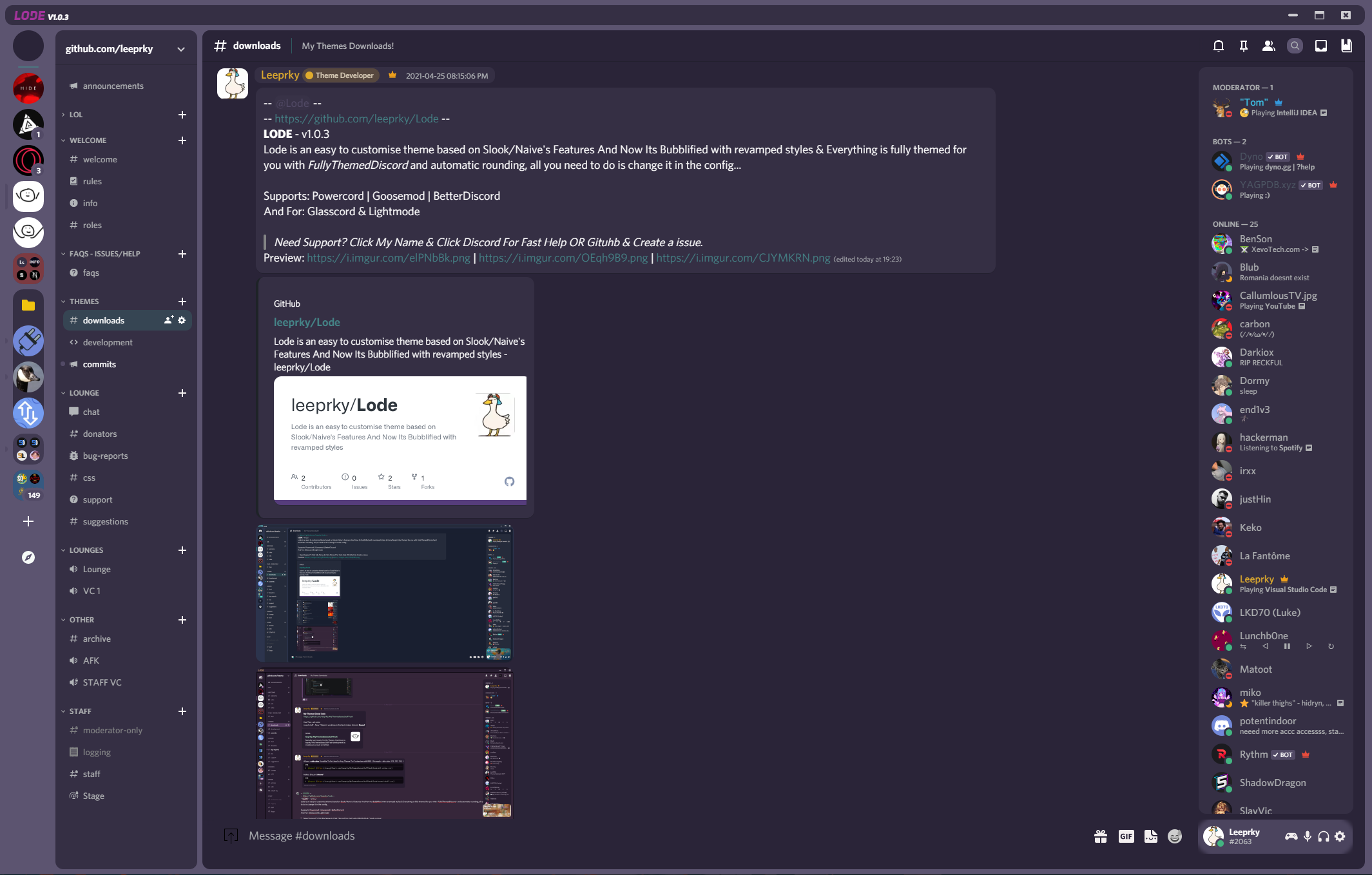
Task: Open the bug-reports channel
Action: click(x=105, y=456)
